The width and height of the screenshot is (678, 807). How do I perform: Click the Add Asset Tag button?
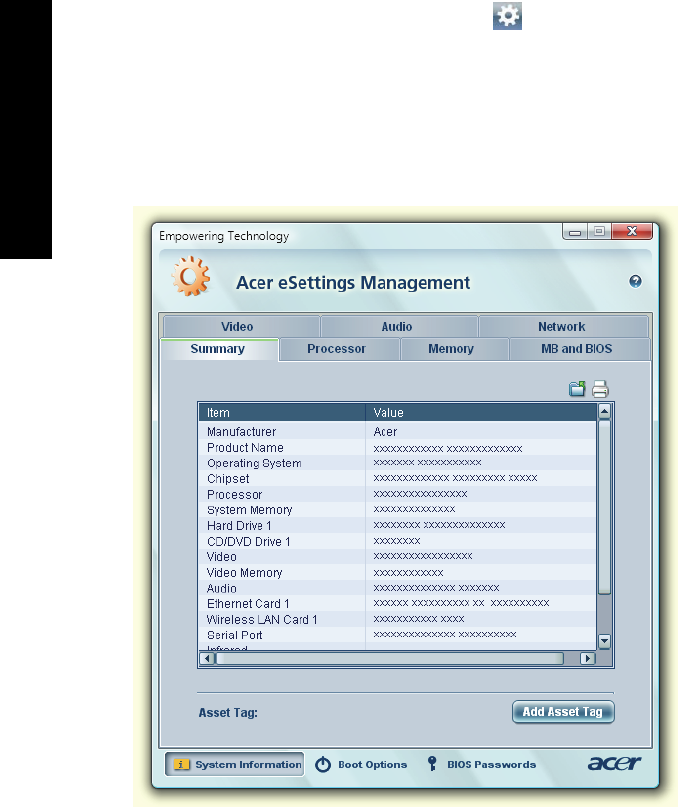click(563, 712)
